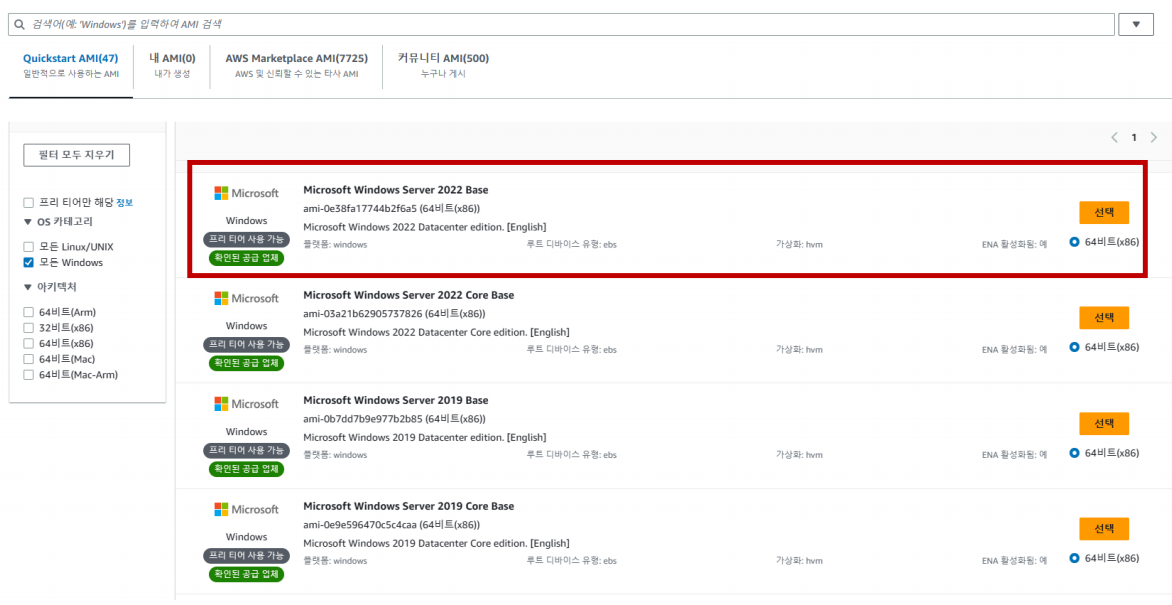The width and height of the screenshot is (1172, 605).
Task: Select 64비트(x86) radio for Server 2022 Core Base
Action: pos(1075,347)
